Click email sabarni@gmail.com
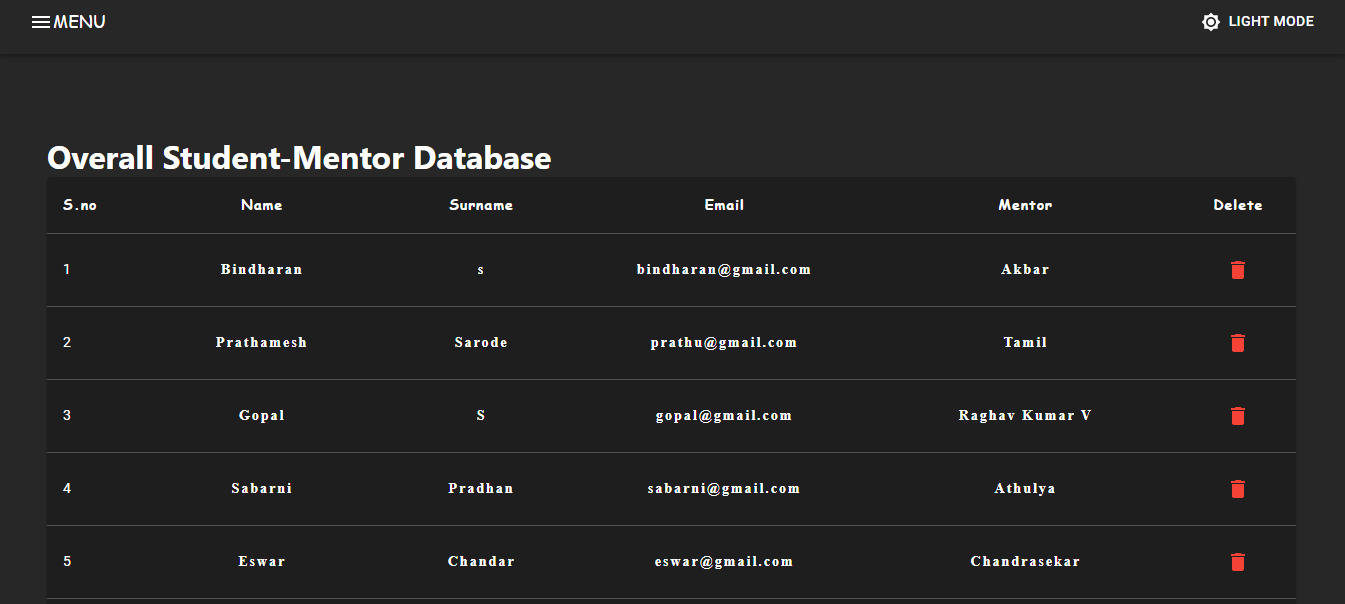The image size is (1345, 604). pyautogui.click(x=724, y=489)
